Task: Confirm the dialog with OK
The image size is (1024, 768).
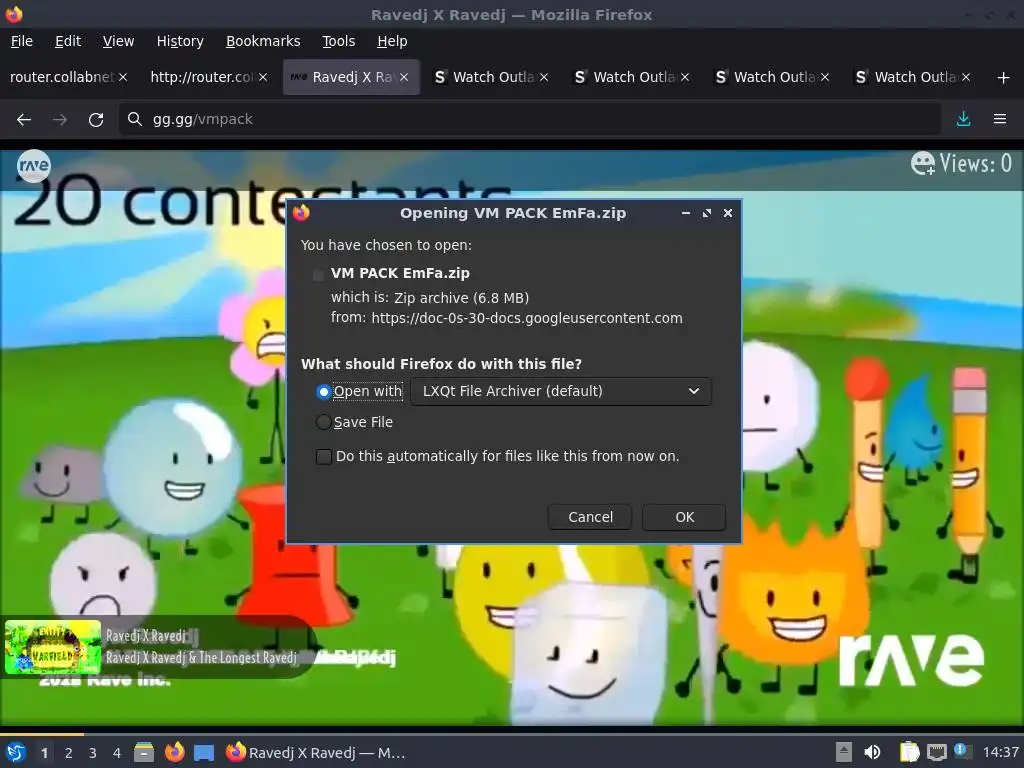Action: pos(684,517)
